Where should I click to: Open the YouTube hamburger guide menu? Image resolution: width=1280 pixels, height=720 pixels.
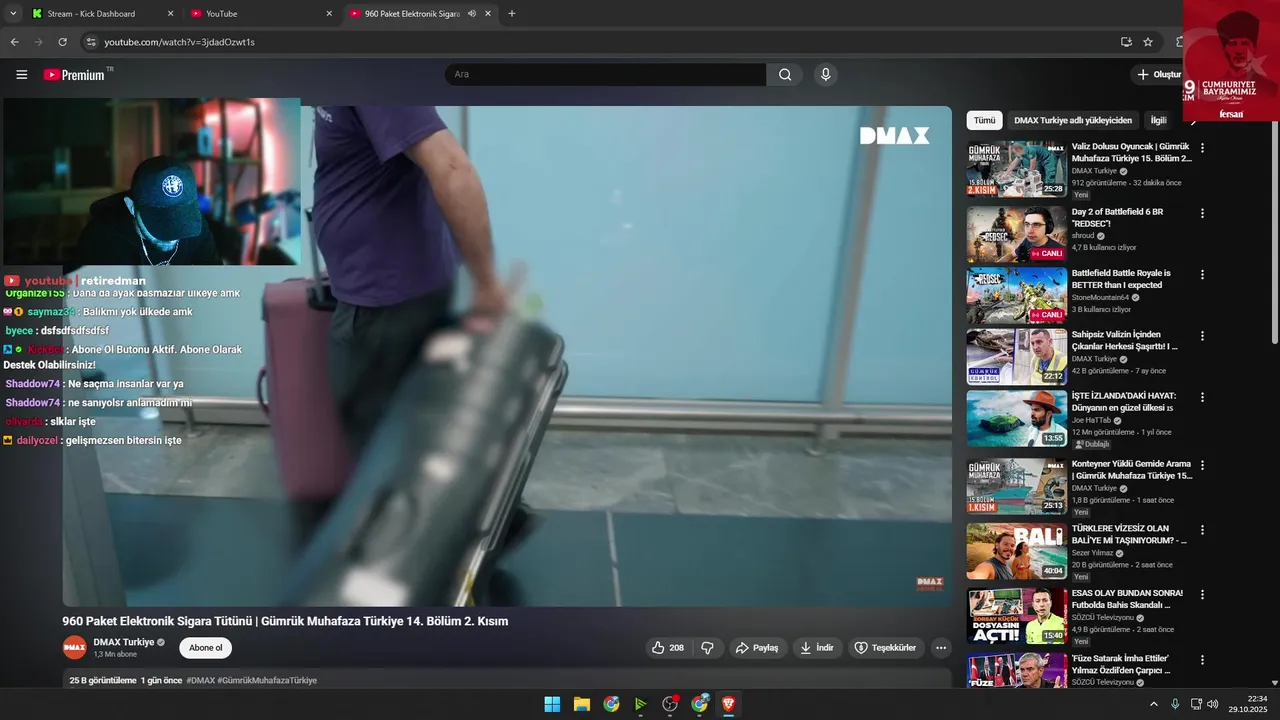[x=21, y=74]
